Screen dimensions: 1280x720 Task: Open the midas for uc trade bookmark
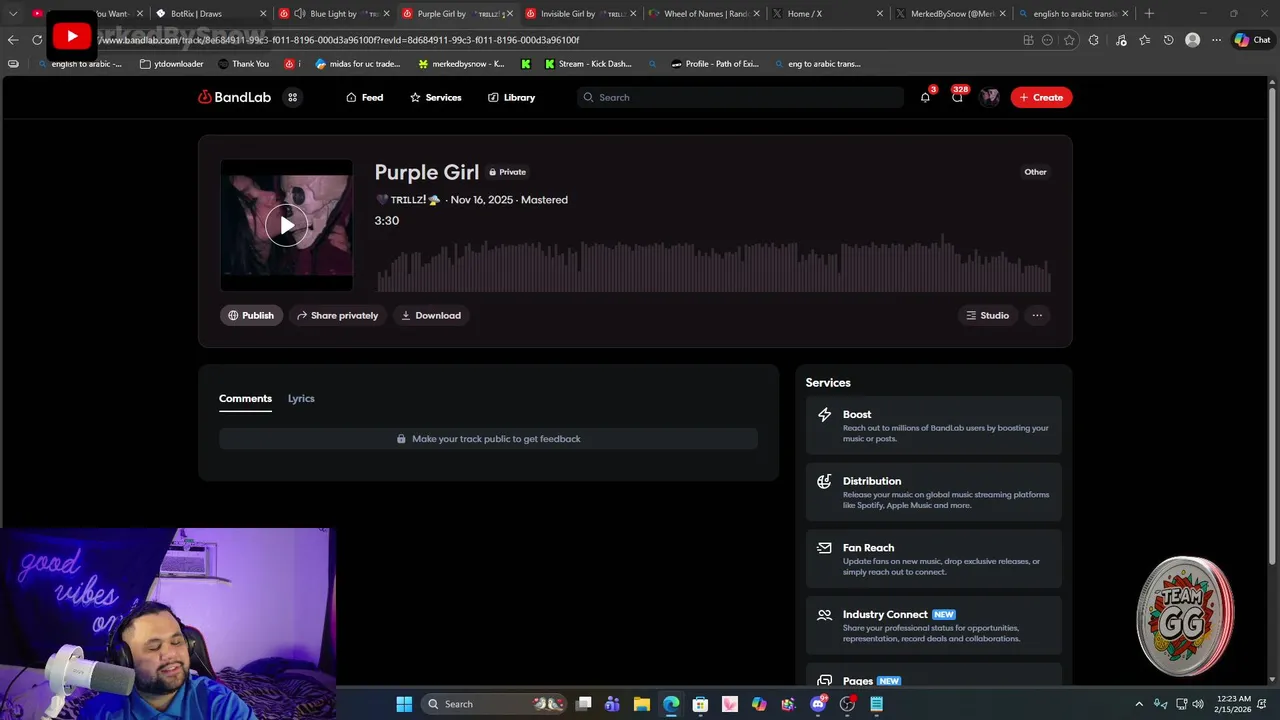point(357,64)
